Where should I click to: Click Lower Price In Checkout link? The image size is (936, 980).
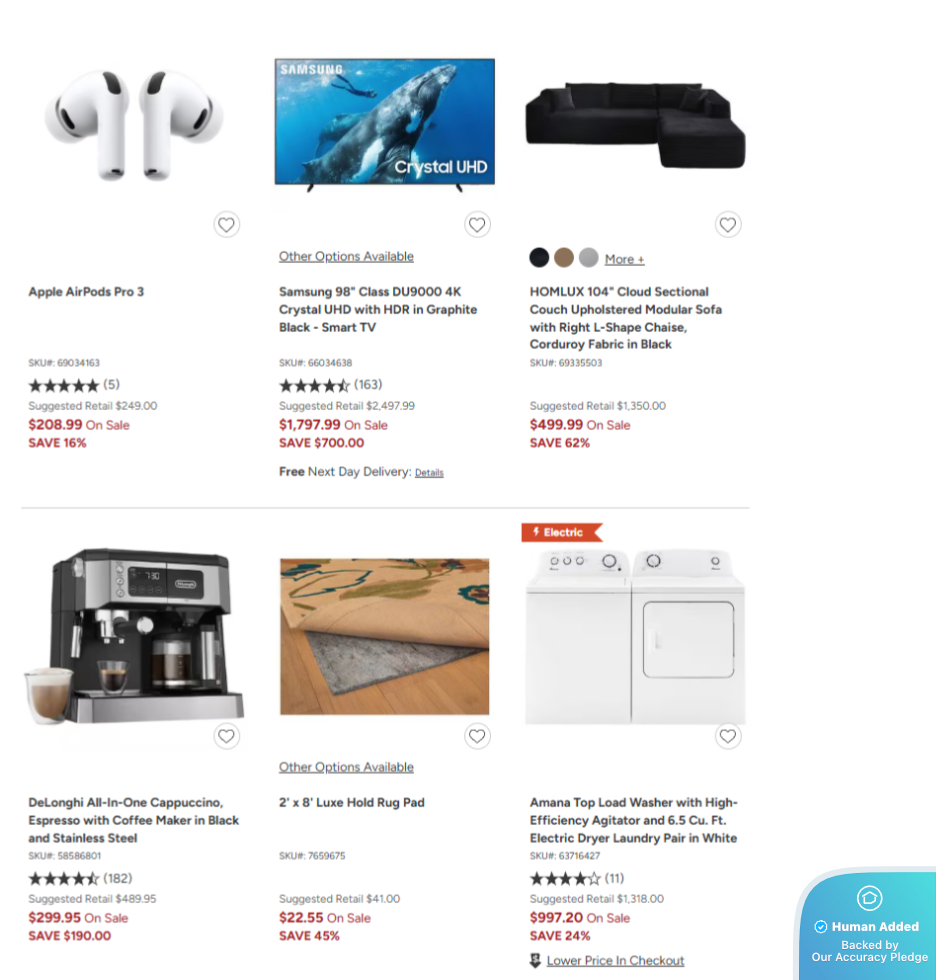pos(615,961)
